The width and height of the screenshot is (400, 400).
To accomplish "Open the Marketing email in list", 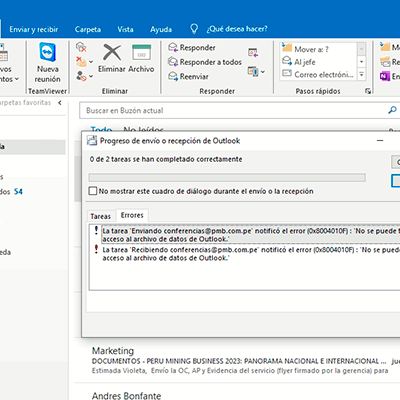I will [237, 360].
